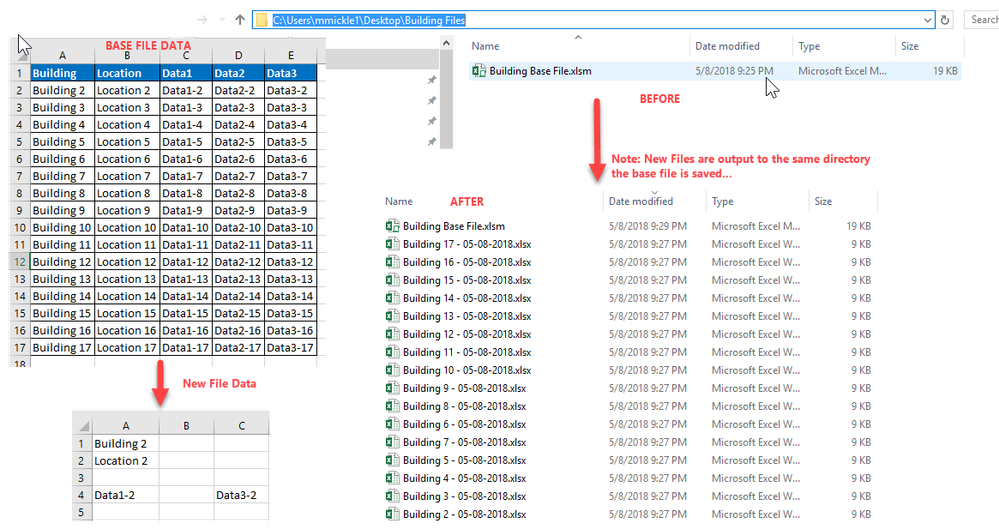This screenshot has height=529, width=999.
Task: Select Building Base File.xlsm dated 9:25 PM
Action: click(x=715, y=71)
